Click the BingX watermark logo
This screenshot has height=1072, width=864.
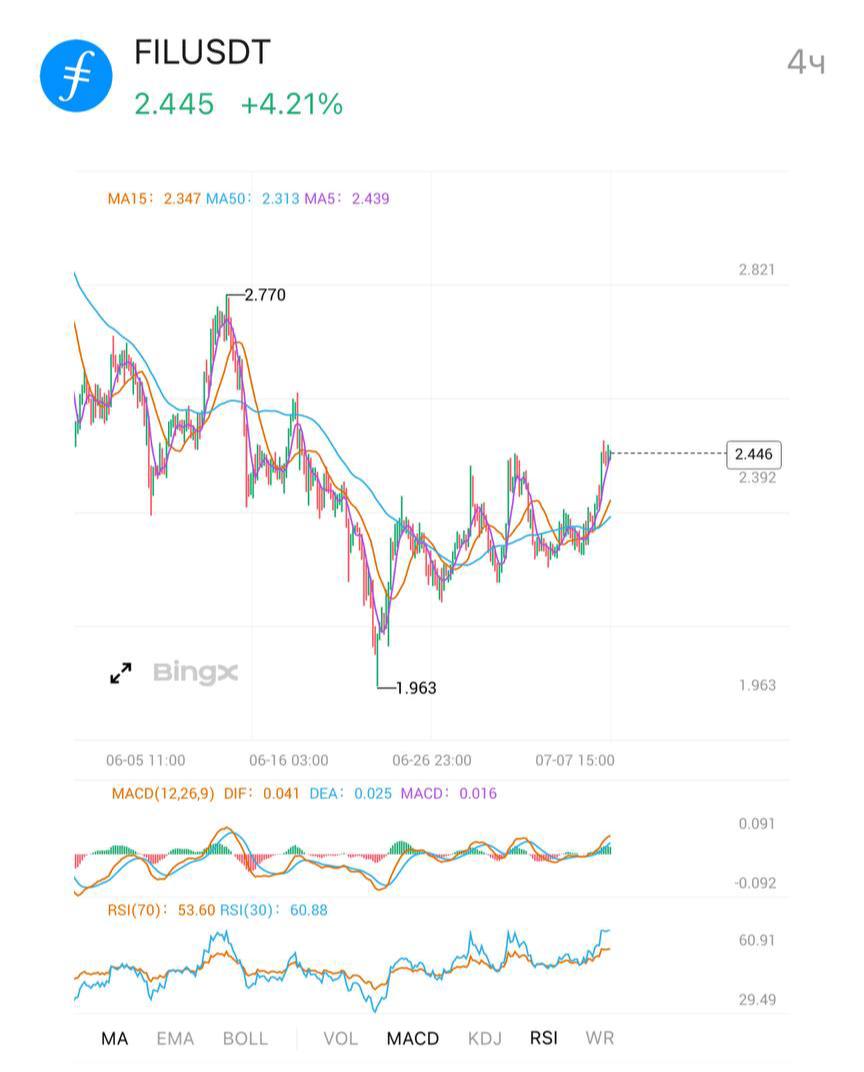tap(195, 673)
